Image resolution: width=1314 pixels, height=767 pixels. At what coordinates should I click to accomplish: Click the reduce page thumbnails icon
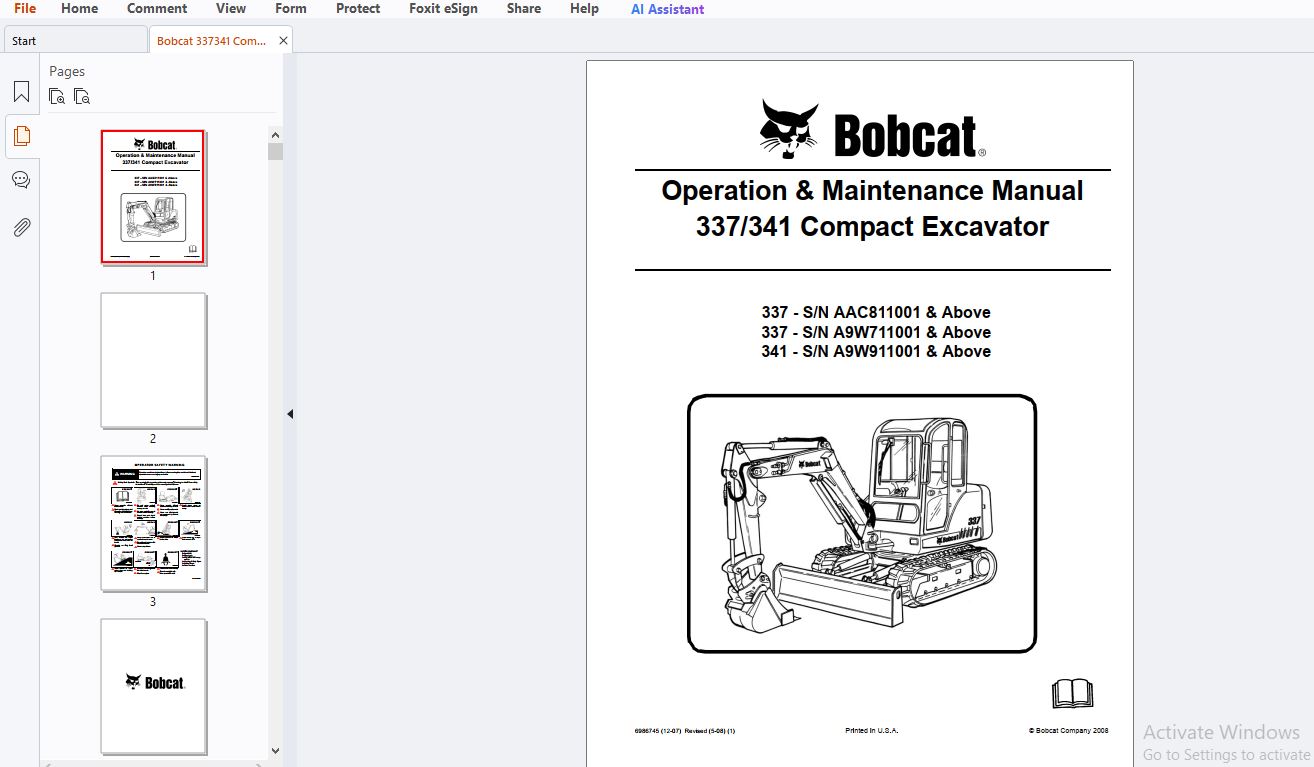82,97
